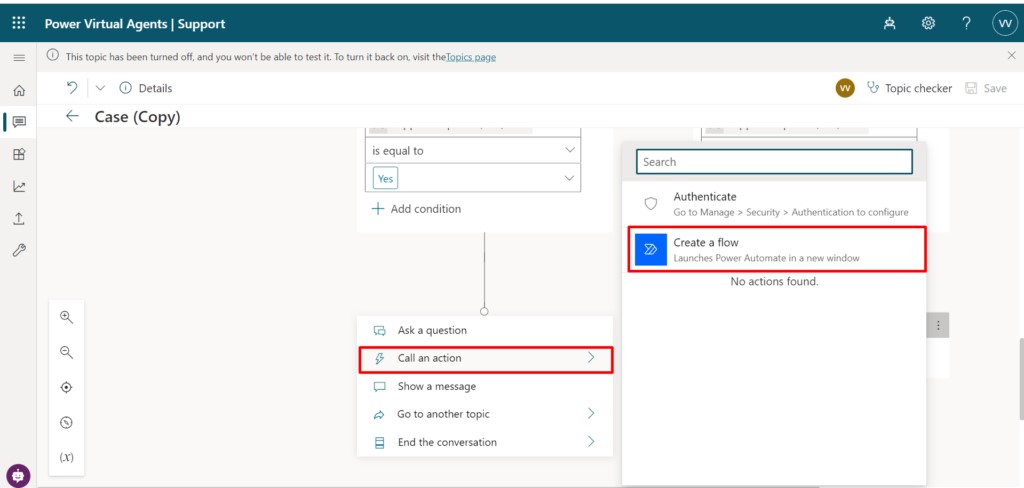Select End the conversation
Viewport: 1024px width, 488px height.
(485, 442)
